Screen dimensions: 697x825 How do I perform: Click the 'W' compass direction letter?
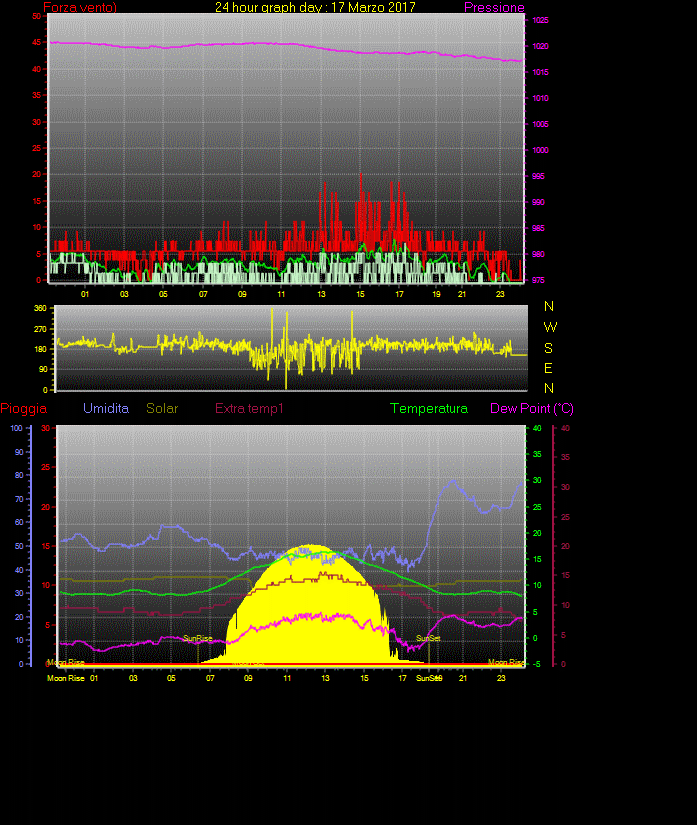pyautogui.click(x=550, y=327)
